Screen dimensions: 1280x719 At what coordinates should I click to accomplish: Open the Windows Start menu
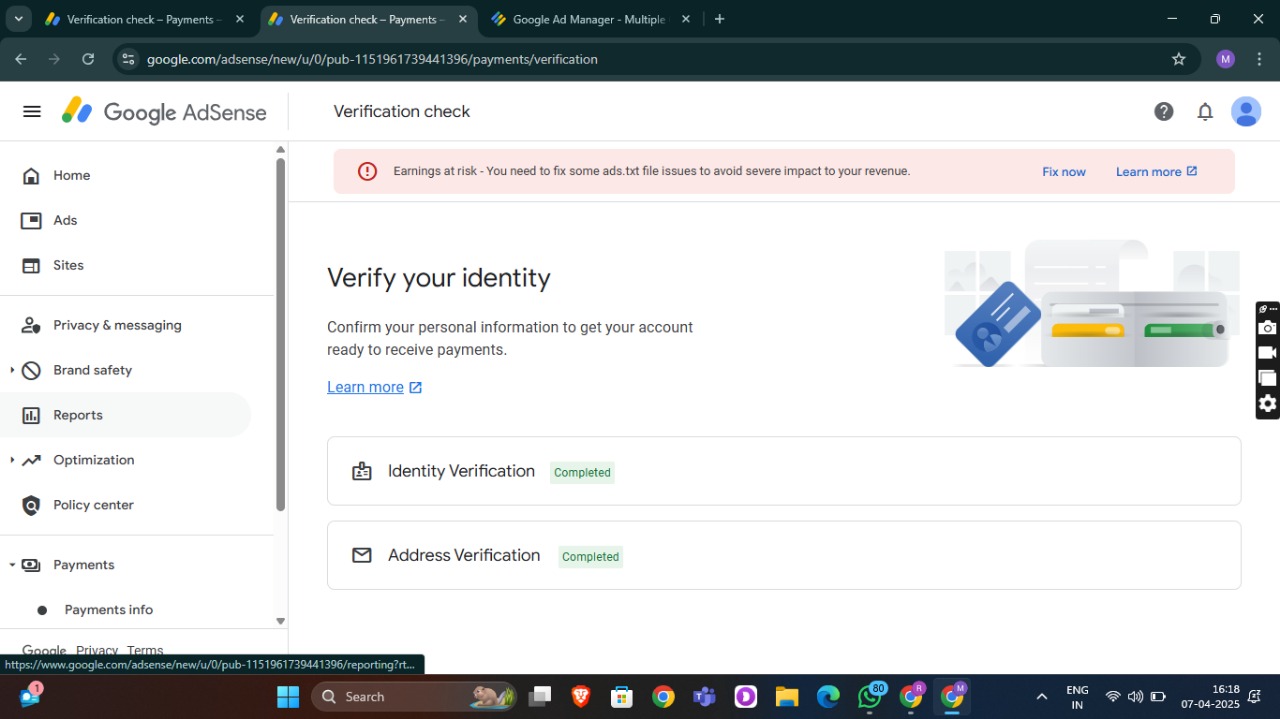[x=288, y=697]
